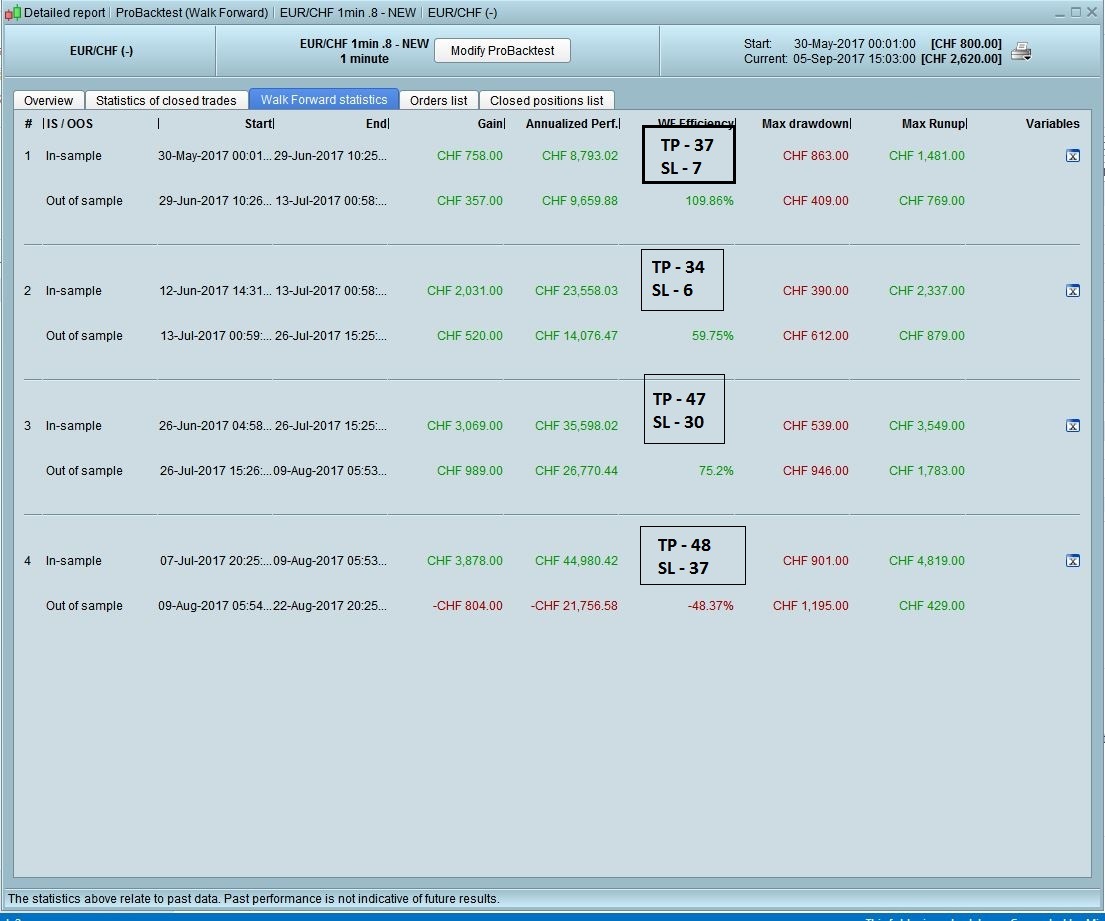Select in-sample gain CHF 758.00
This screenshot has height=921, width=1105.
pos(469,156)
